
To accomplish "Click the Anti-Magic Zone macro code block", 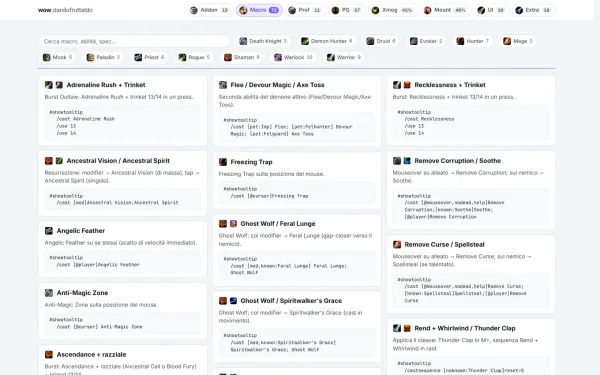I will tap(122, 323).
